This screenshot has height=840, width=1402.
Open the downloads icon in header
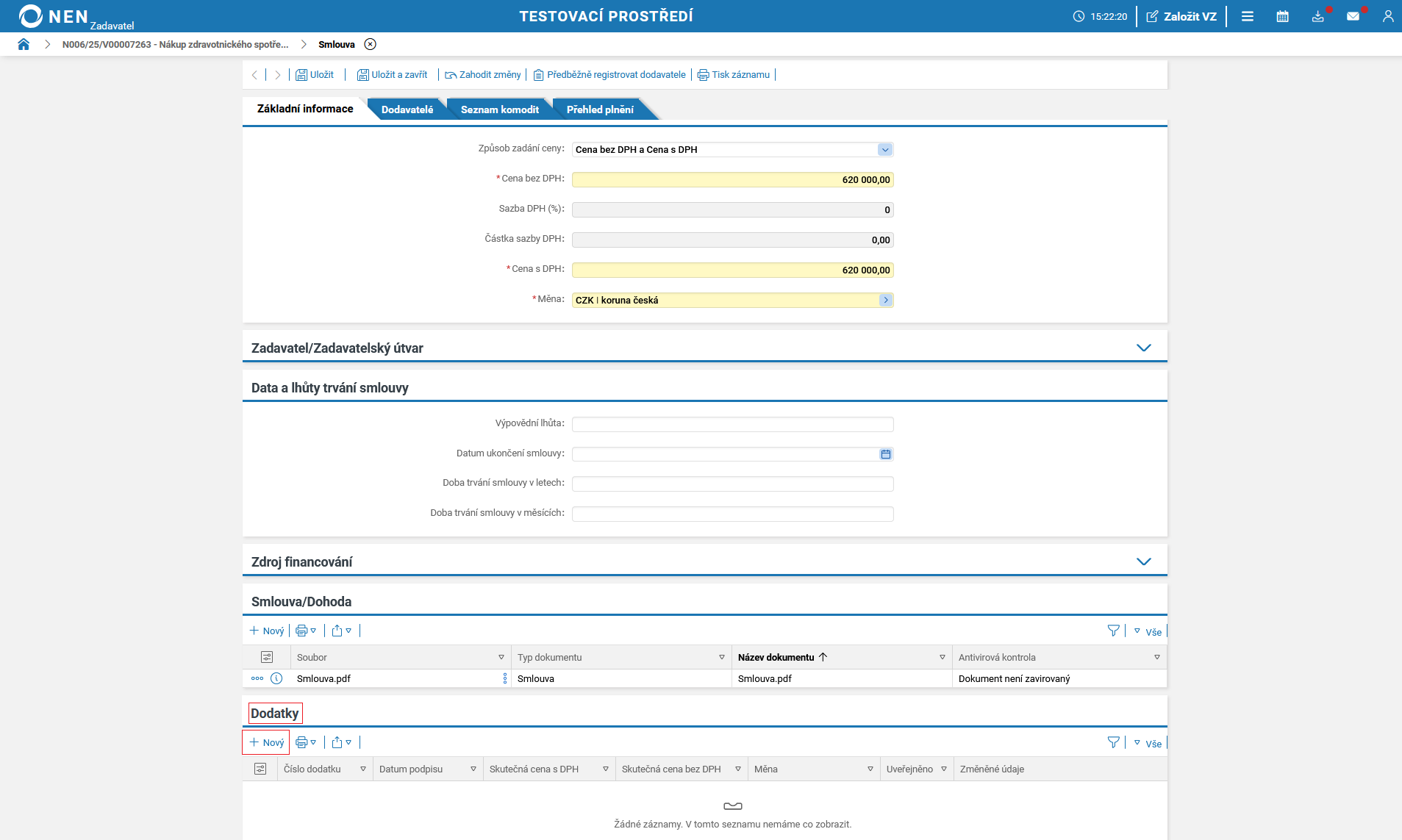click(1317, 16)
